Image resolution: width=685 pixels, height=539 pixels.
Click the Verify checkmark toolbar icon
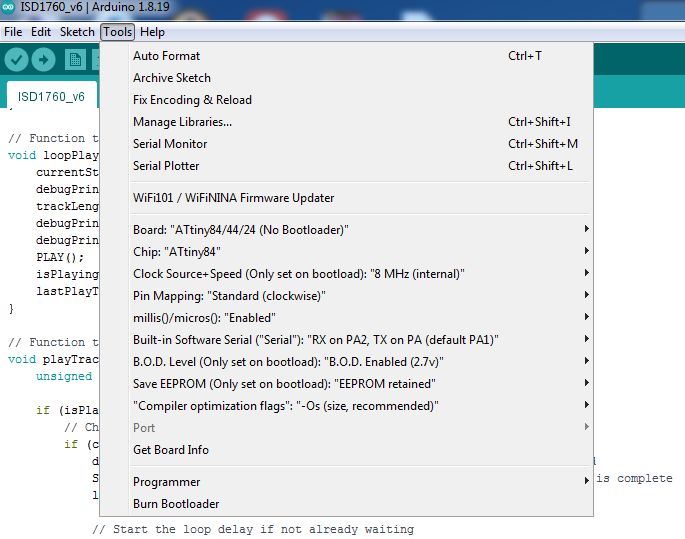click(x=16, y=59)
